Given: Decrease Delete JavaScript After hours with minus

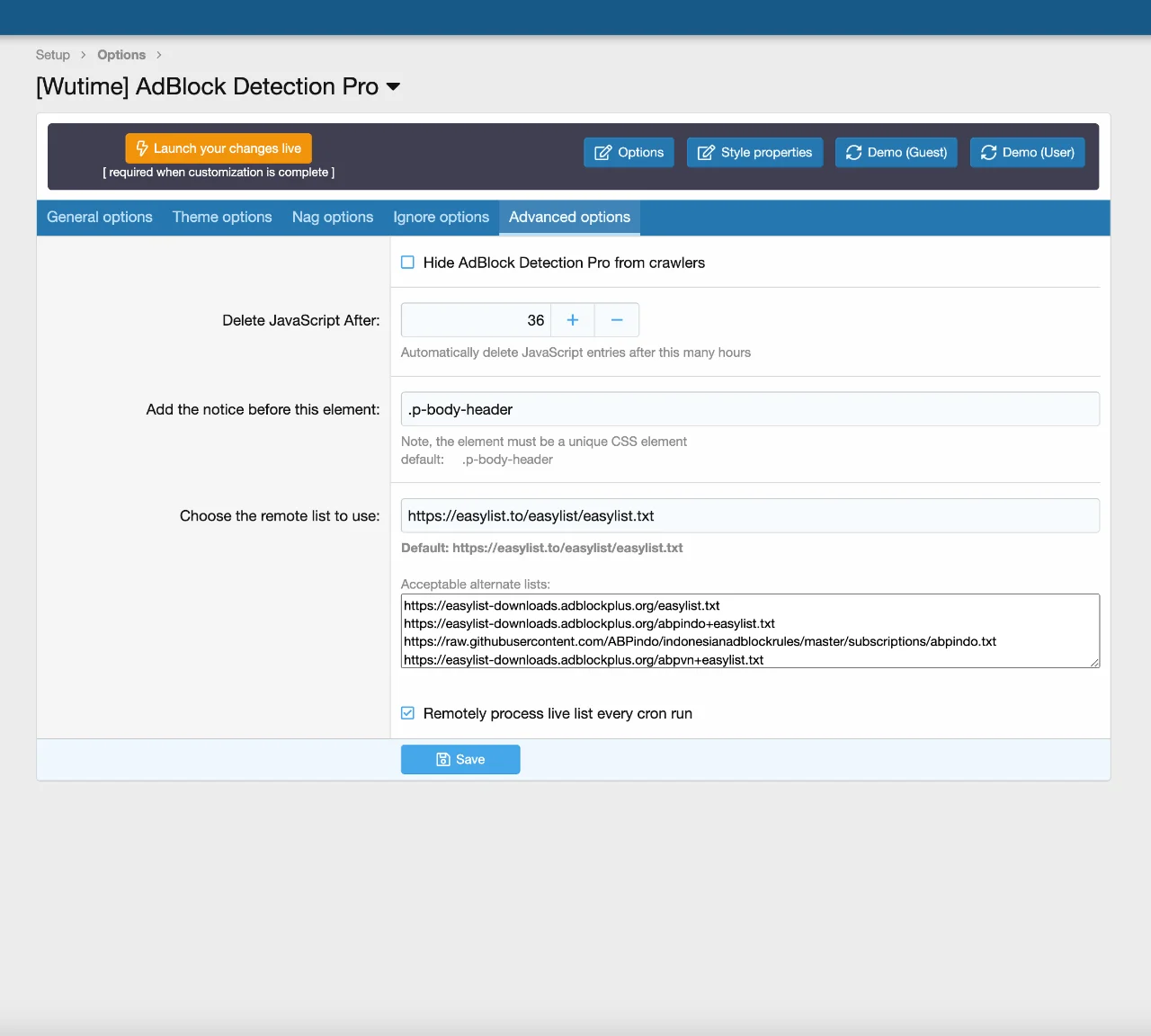Looking at the screenshot, I should (617, 320).
